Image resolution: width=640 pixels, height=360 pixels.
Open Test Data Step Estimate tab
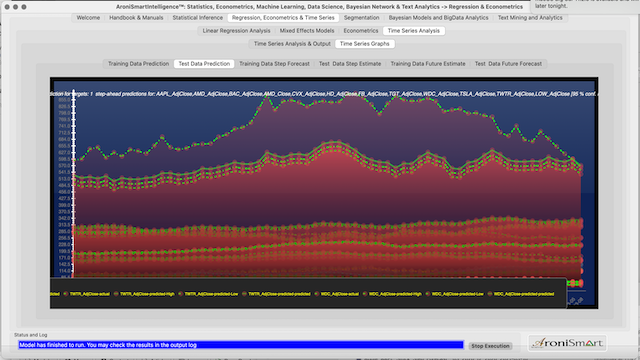[x=350, y=64]
